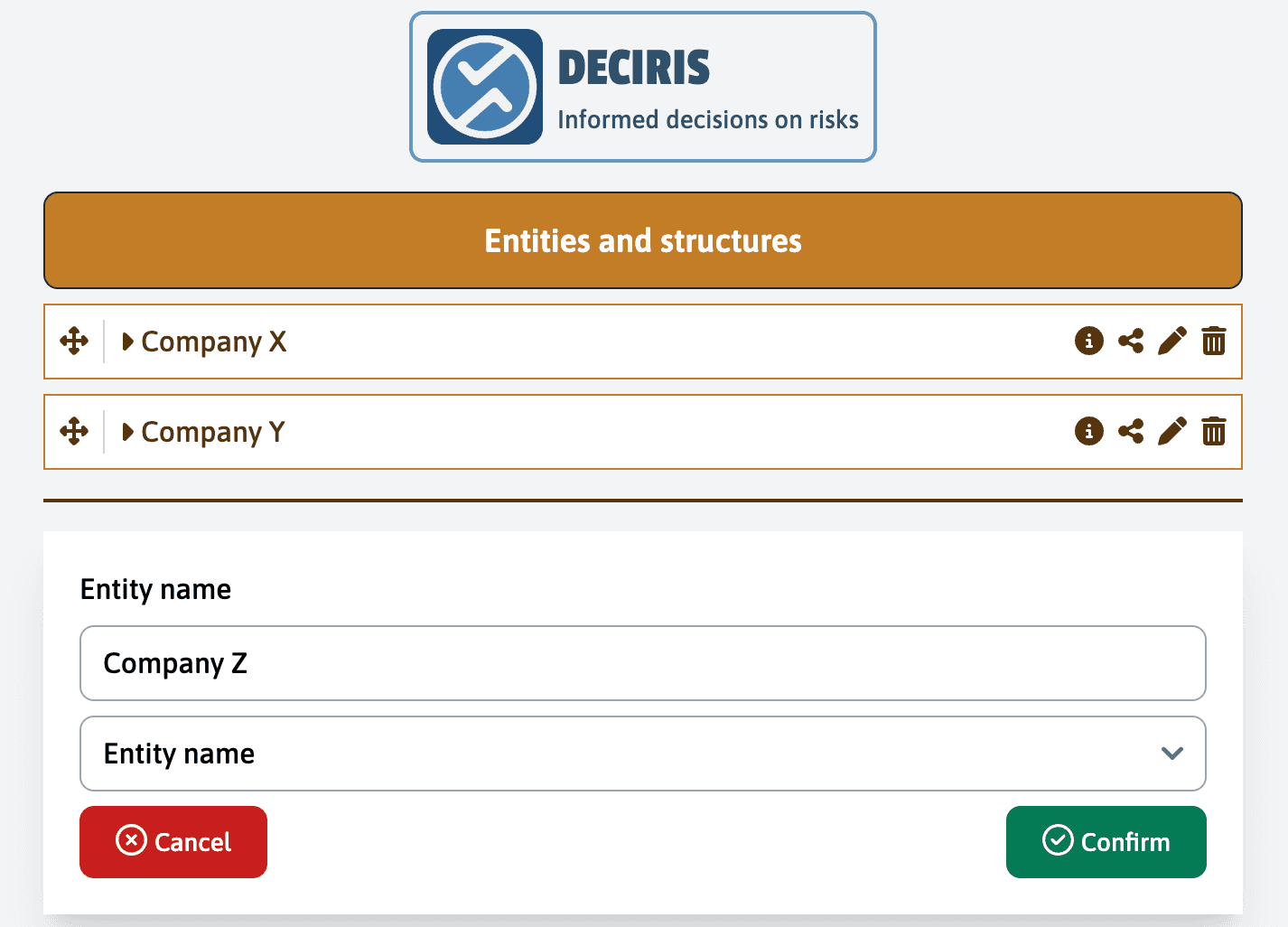Screen dimensions: 1288x927
Task: Delete Company Y with the trash icon
Action: (x=1214, y=432)
